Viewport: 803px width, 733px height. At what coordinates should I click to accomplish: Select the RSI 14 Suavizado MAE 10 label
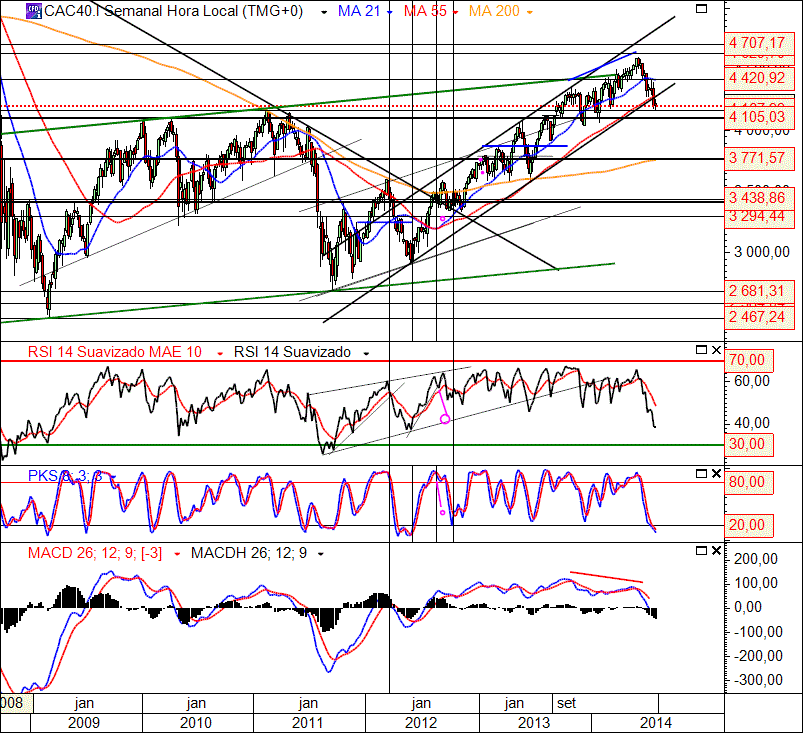coord(115,352)
